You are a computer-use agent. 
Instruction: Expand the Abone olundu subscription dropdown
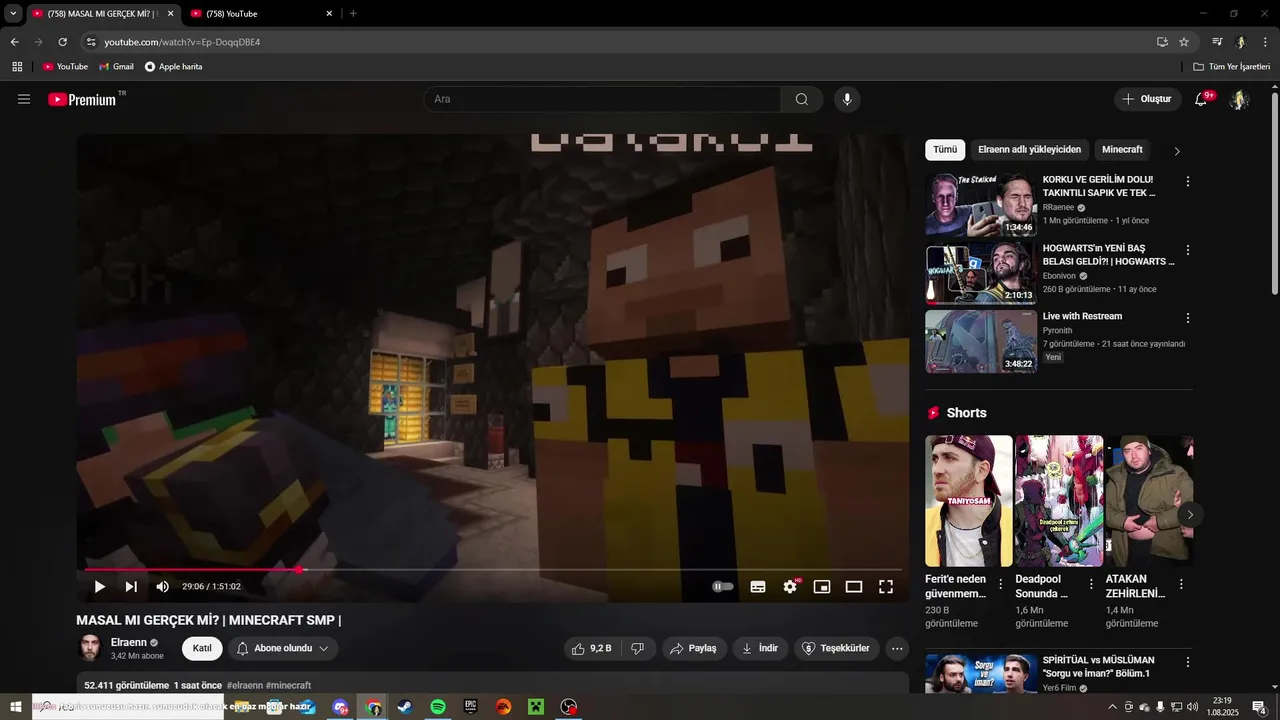point(283,648)
